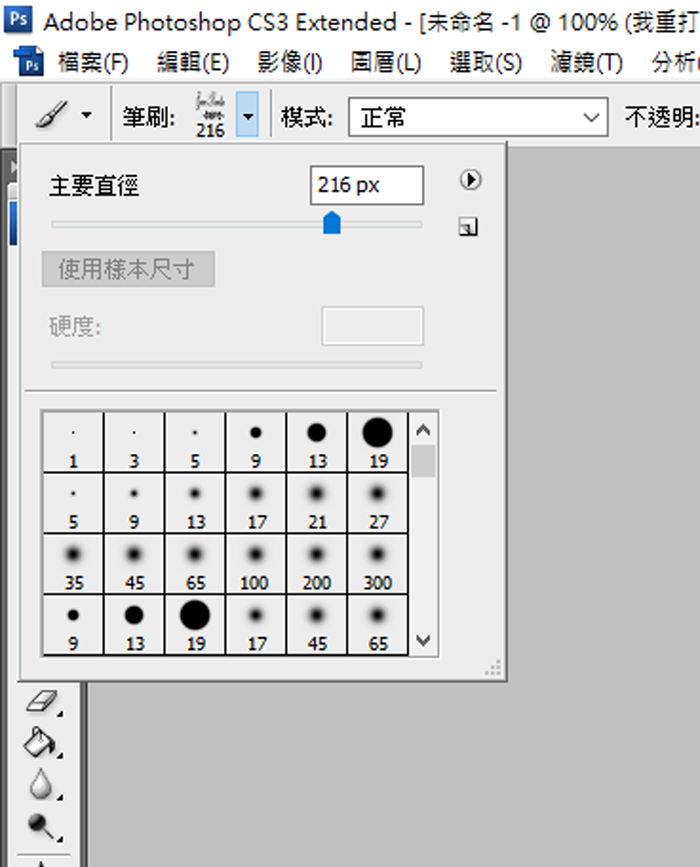The image size is (700, 867).
Task: Open the 濾鏡(T) menu
Action: point(586,62)
